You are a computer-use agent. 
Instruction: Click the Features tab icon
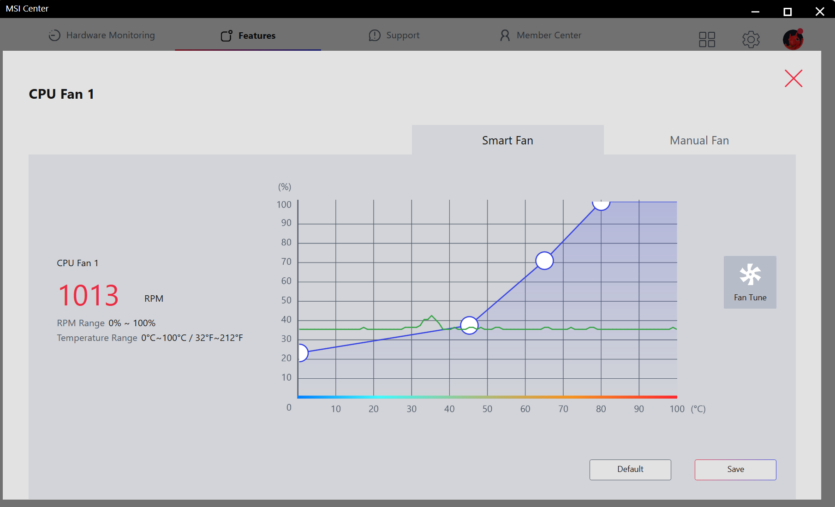226,36
